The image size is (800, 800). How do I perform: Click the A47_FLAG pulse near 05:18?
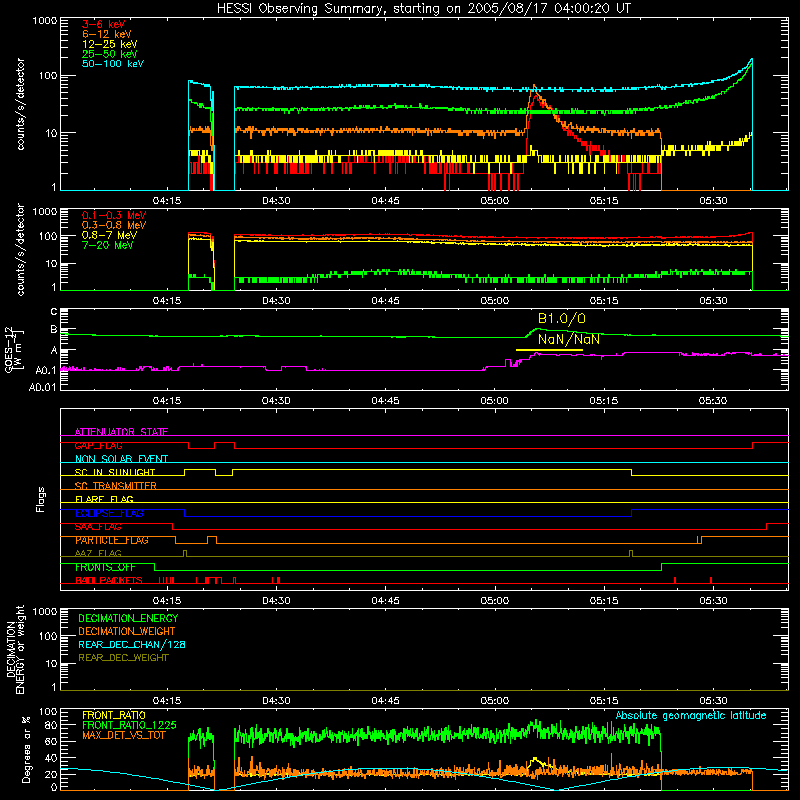tap(631, 554)
